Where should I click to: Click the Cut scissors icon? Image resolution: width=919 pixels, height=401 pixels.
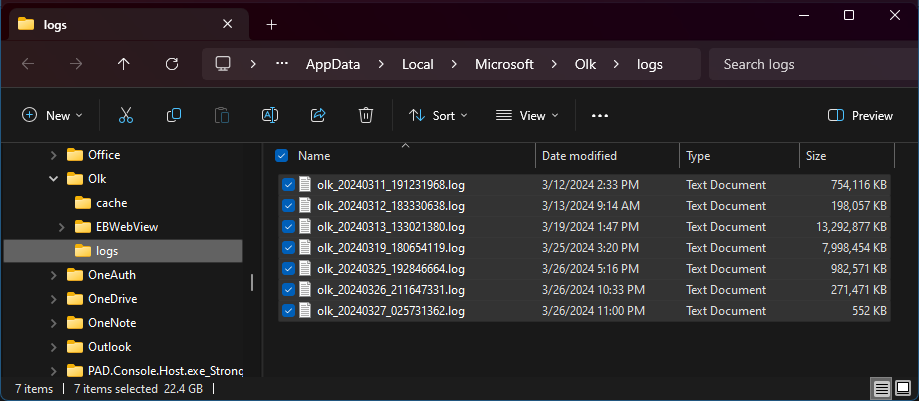click(126, 116)
